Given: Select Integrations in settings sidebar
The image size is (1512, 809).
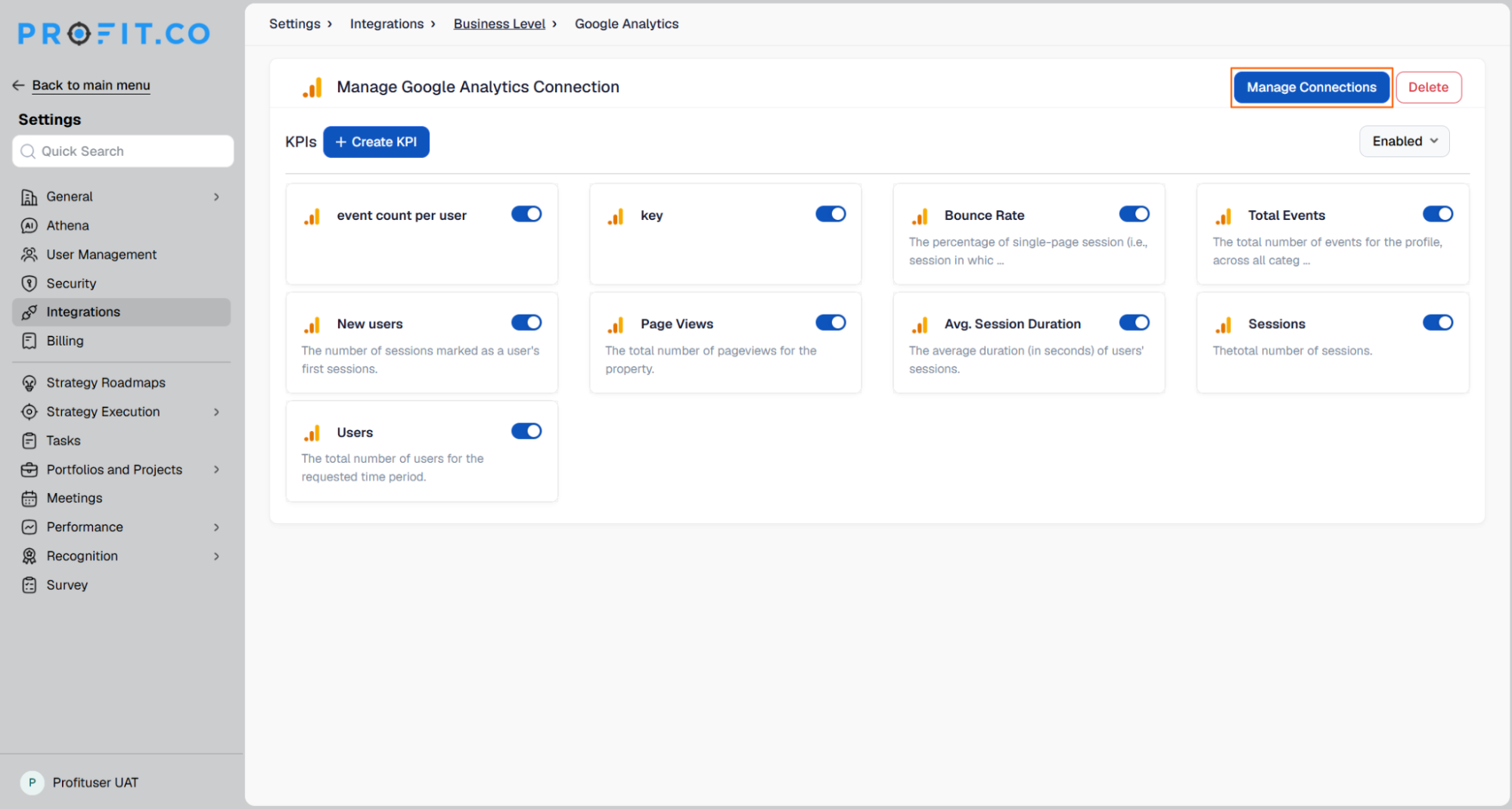Looking at the screenshot, I should (x=121, y=312).
